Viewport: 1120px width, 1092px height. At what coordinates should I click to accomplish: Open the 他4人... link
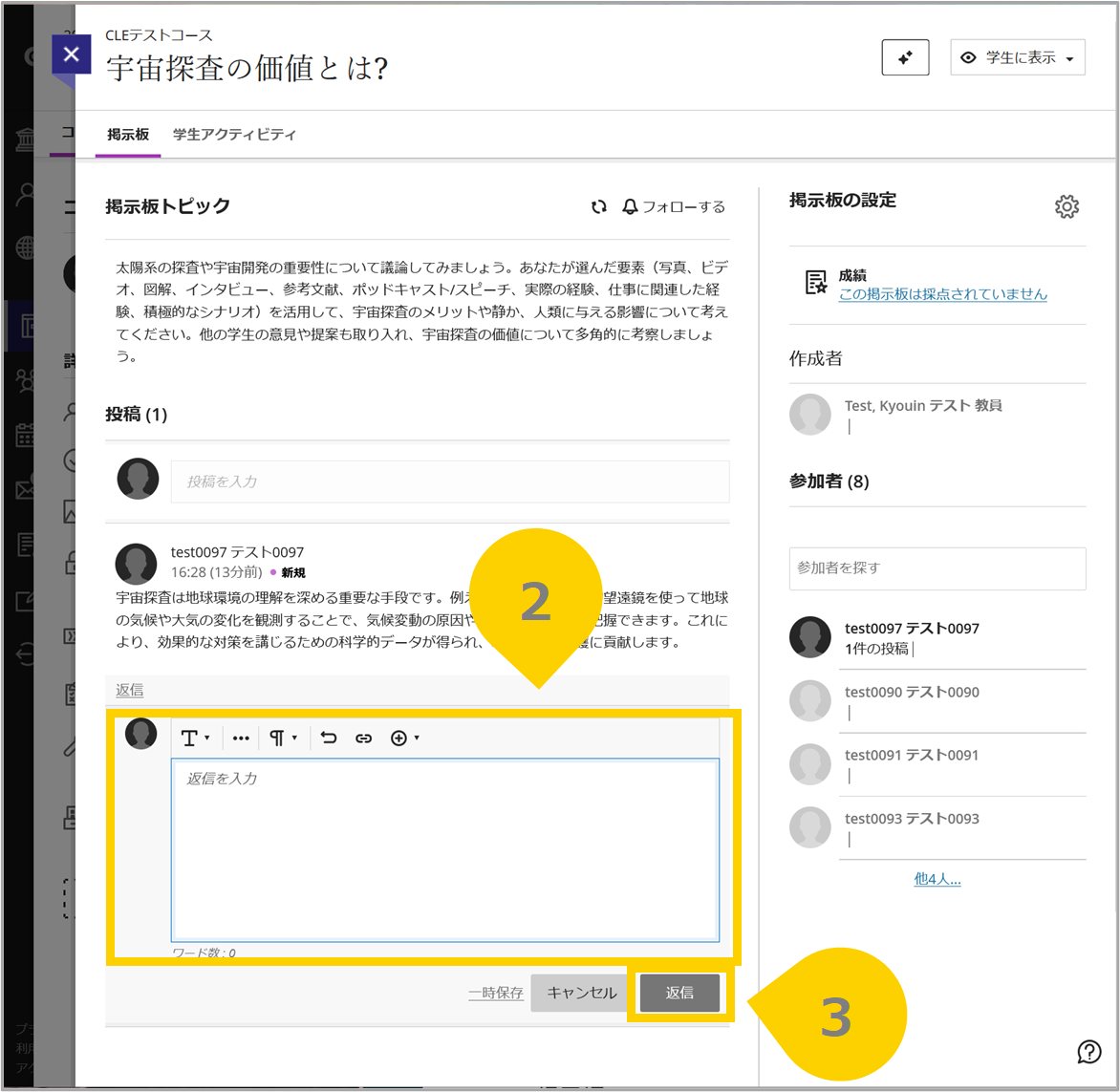[x=937, y=879]
